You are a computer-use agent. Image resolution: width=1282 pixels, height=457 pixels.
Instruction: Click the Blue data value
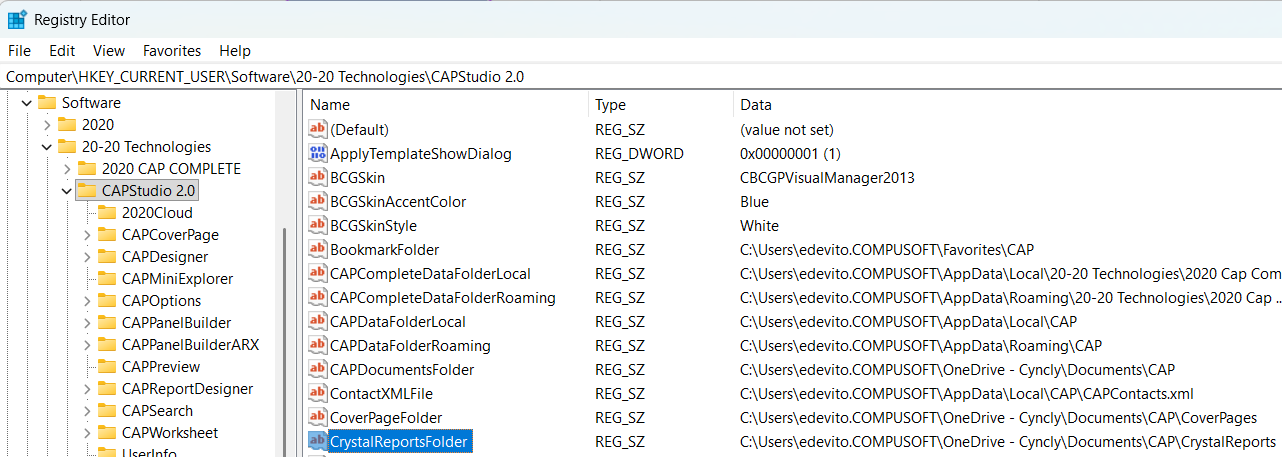pyautogui.click(x=755, y=201)
